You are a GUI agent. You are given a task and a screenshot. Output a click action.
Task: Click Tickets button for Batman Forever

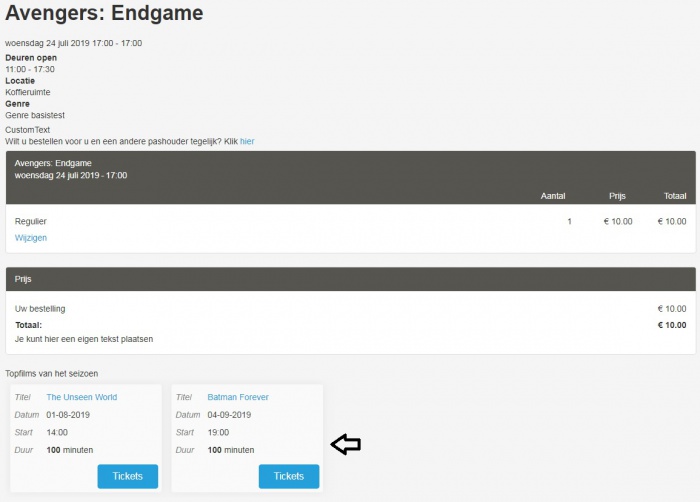289,476
